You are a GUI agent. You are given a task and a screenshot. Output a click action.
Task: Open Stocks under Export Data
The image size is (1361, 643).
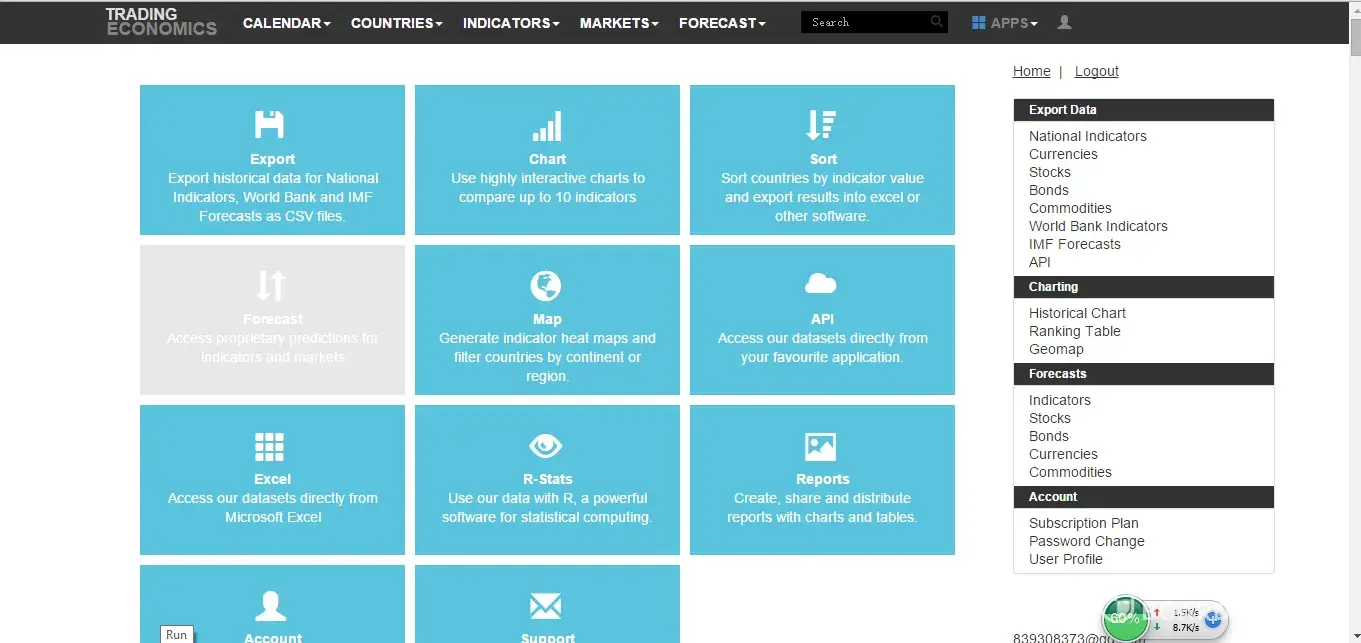pos(1050,172)
